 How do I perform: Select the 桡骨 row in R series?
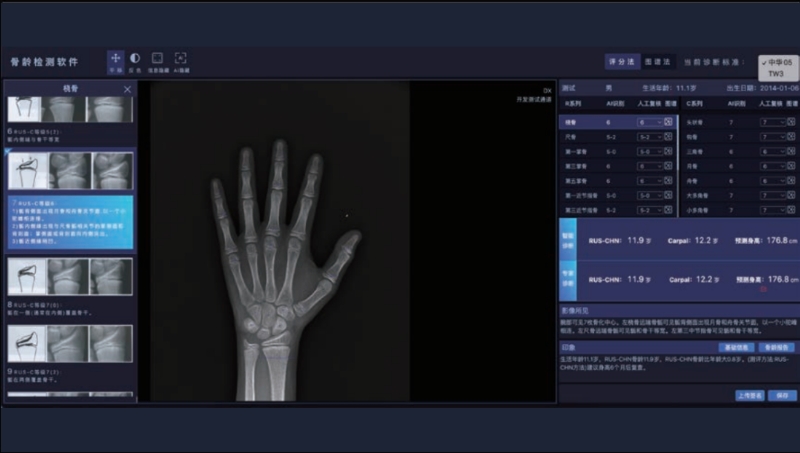[618, 122]
